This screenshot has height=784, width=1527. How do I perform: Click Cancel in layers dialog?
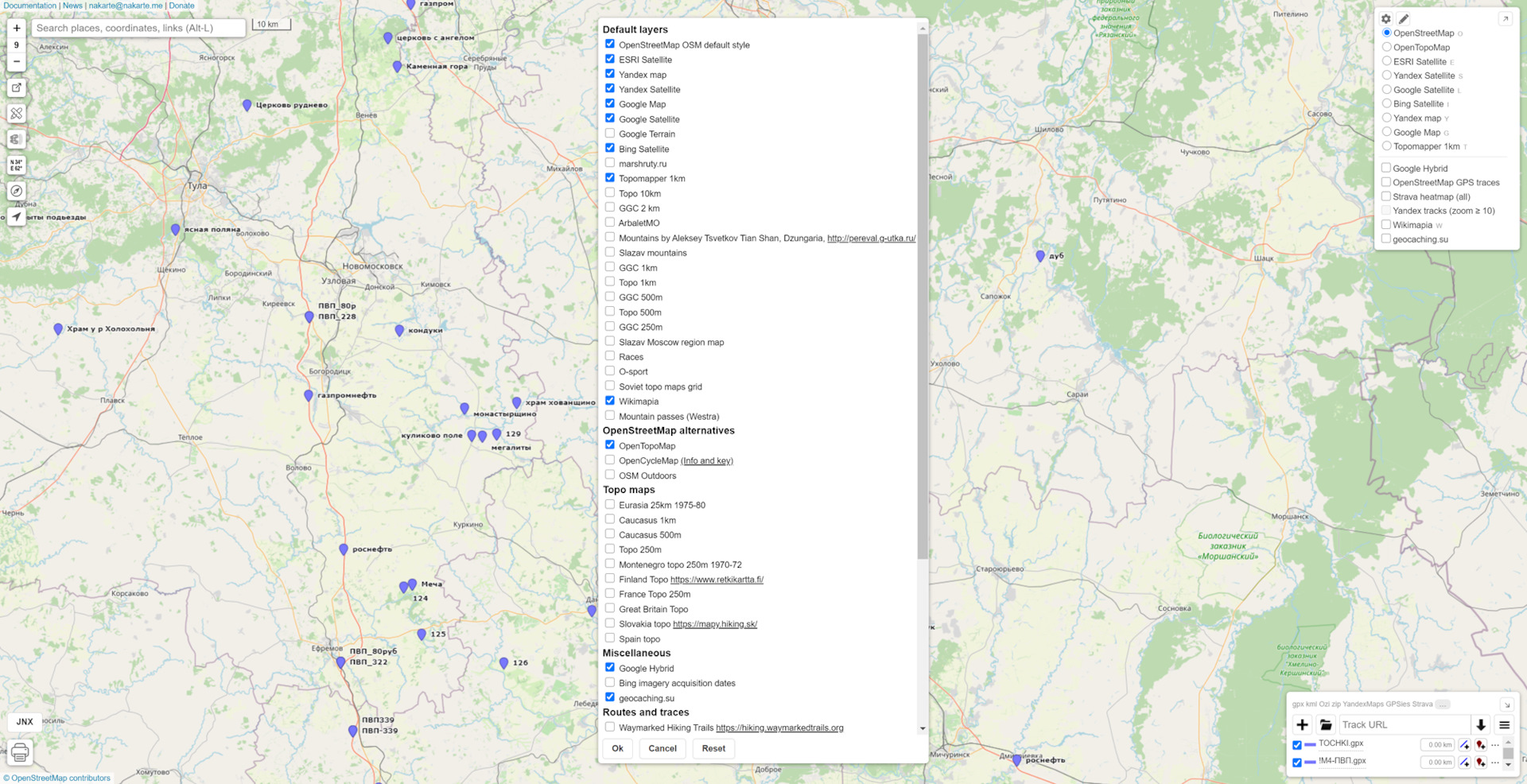[x=662, y=748]
